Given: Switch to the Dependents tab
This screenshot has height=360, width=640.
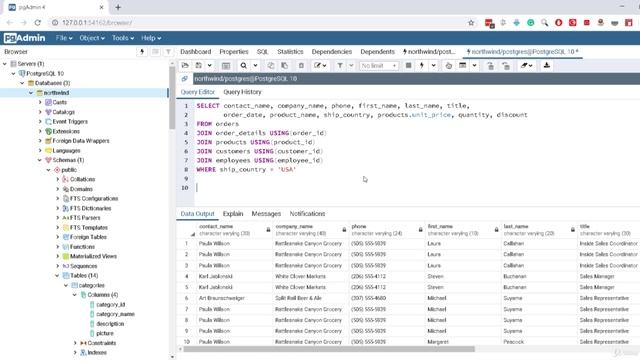Looking at the screenshot, I should [378, 52].
